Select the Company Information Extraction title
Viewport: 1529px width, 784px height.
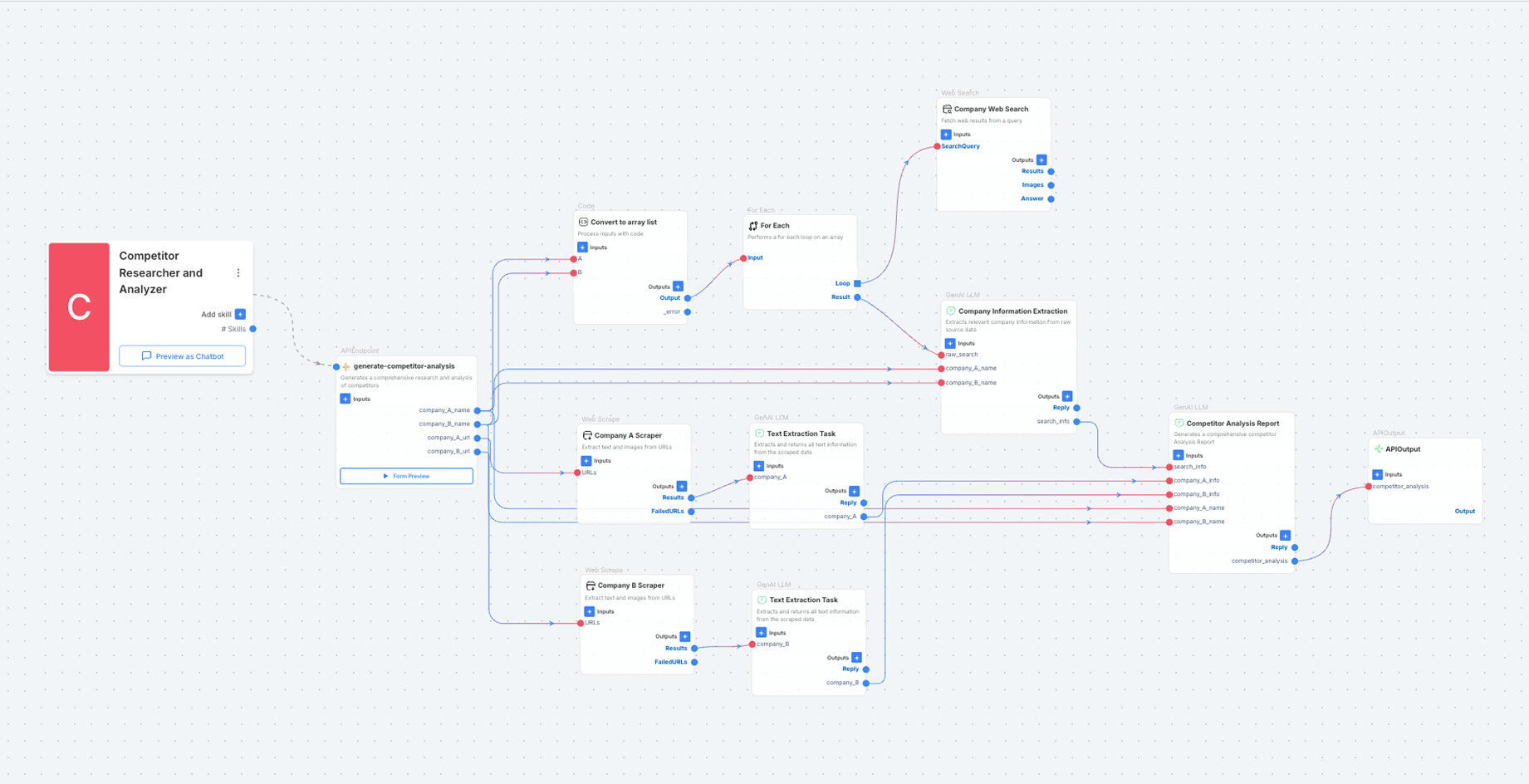point(1013,311)
